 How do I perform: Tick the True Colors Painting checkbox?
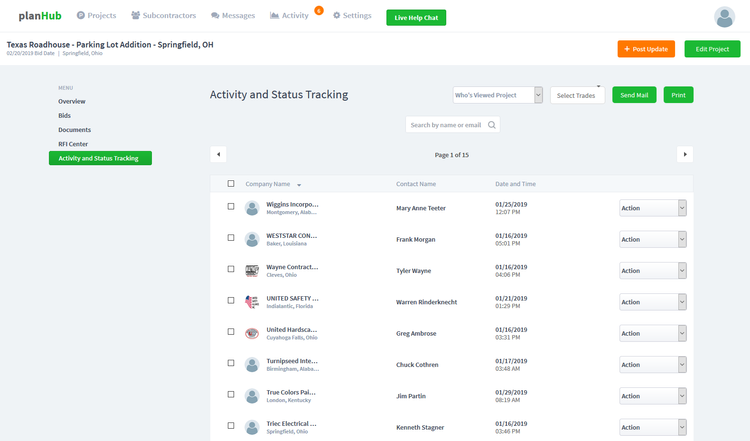tap(231, 396)
